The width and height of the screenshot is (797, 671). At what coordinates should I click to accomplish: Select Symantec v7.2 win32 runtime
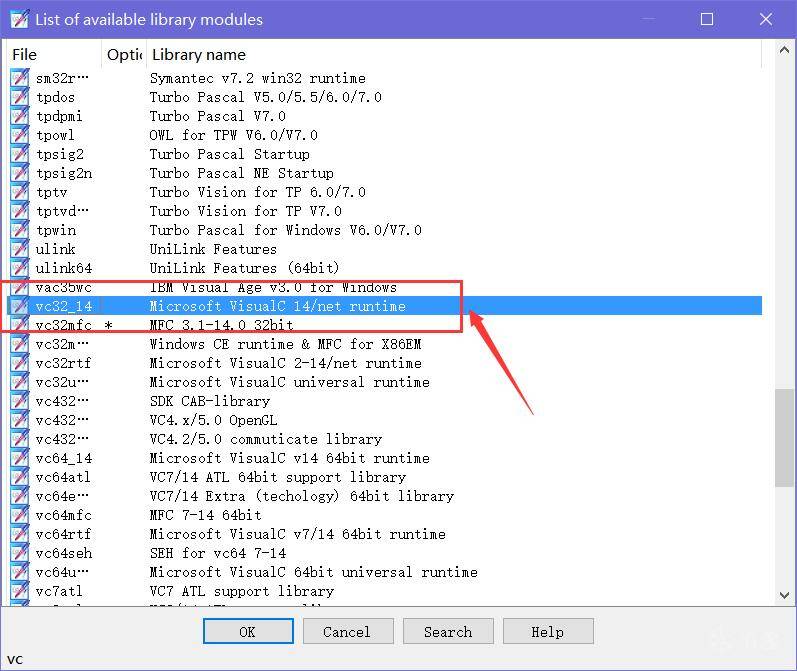(257, 78)
